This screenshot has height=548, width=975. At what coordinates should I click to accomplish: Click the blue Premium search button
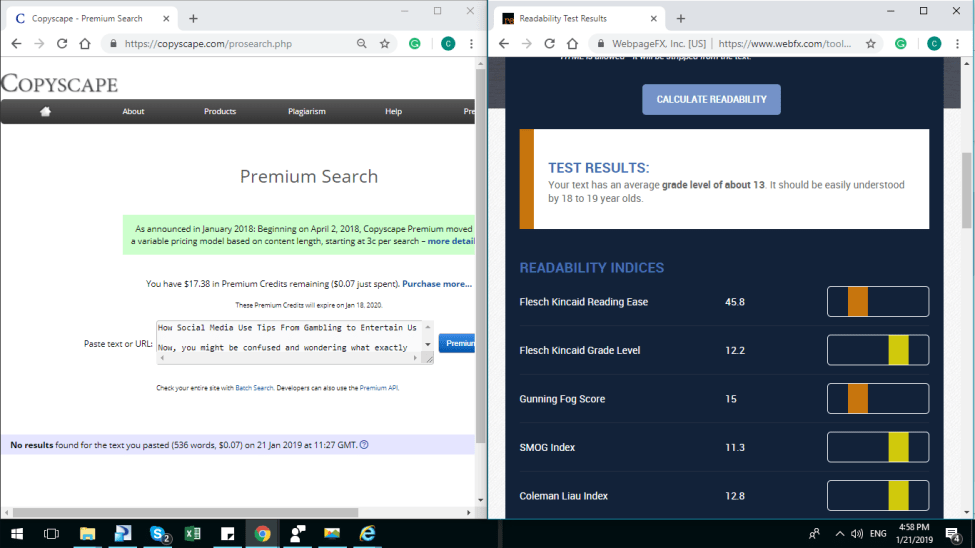457,343
